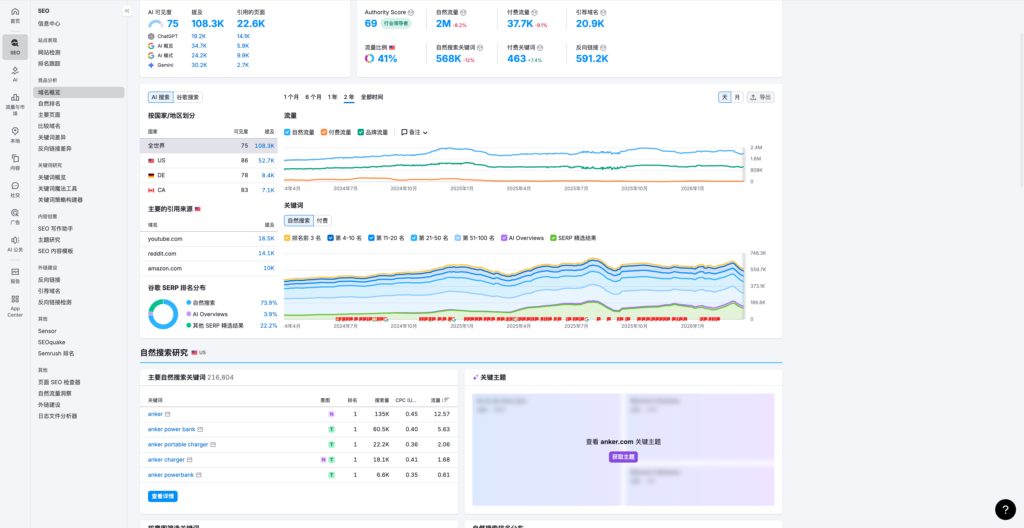The image size is (1024, 528).
Task: Click the youtube.com citation source row
Action: tap(211, 239)
